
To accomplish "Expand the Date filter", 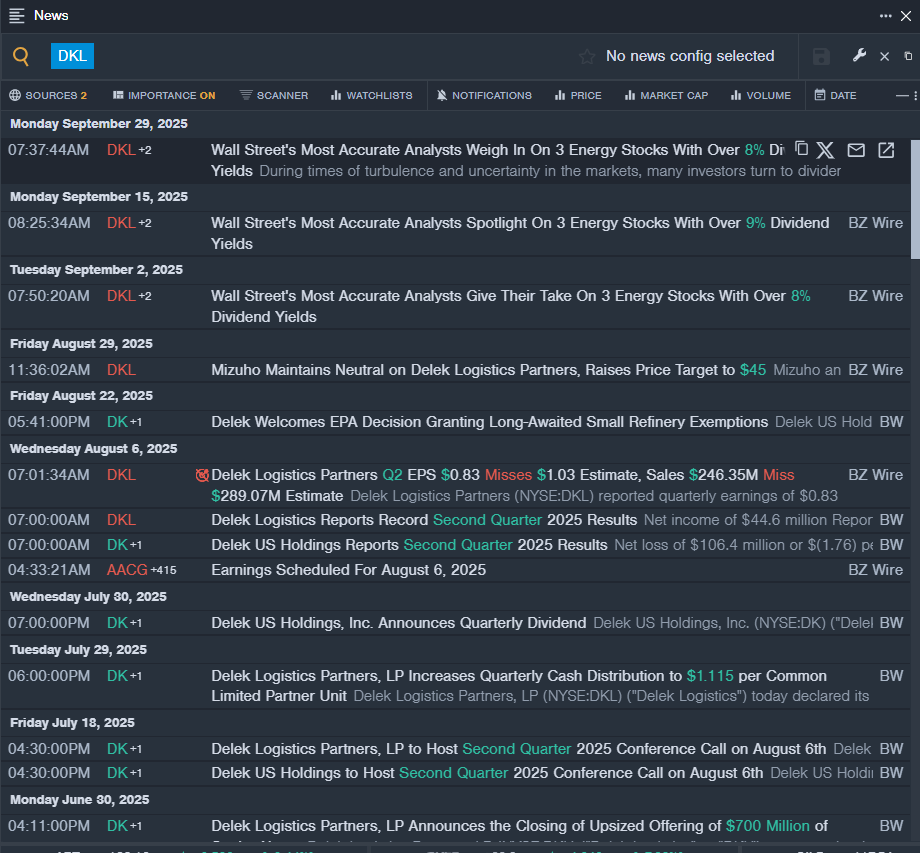I will tap(835, 96).
